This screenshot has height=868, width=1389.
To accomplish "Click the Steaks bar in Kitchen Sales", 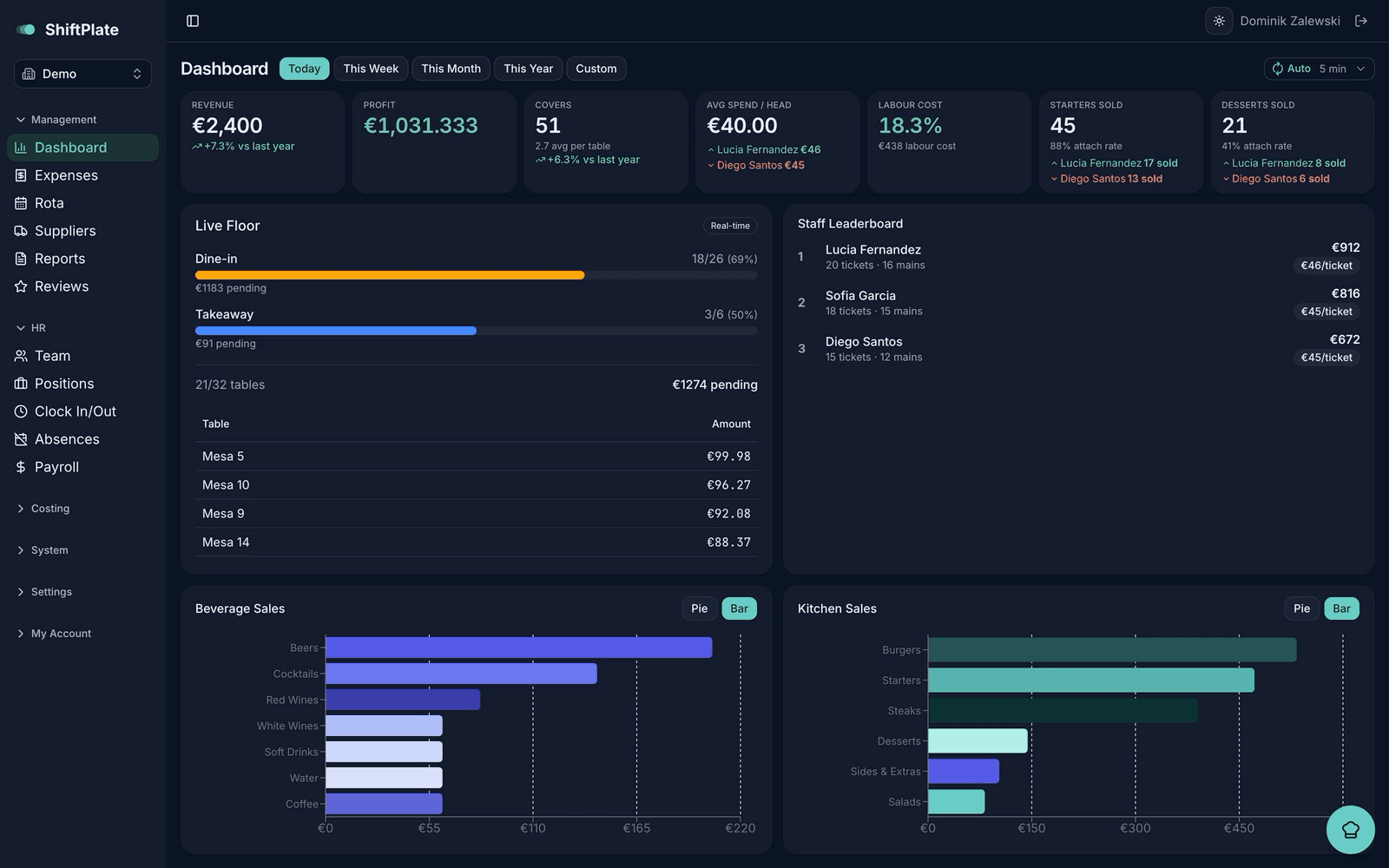I will (x=1063, y=711).
